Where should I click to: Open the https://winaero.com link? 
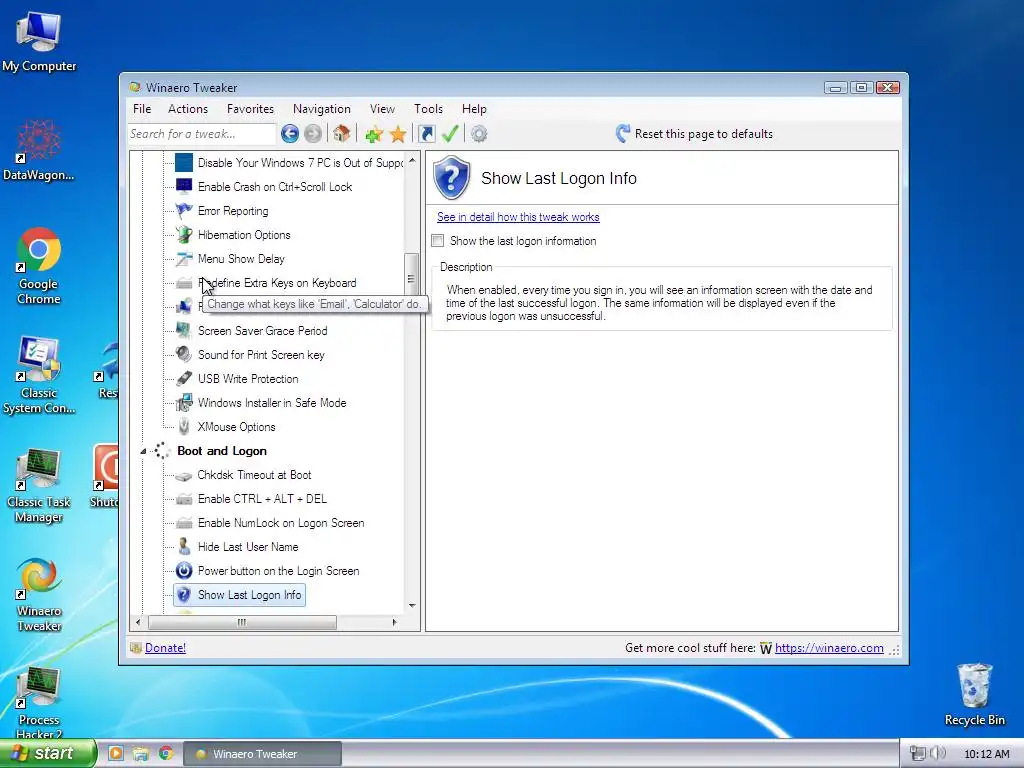pyautogui.click(x=829, y=648)
